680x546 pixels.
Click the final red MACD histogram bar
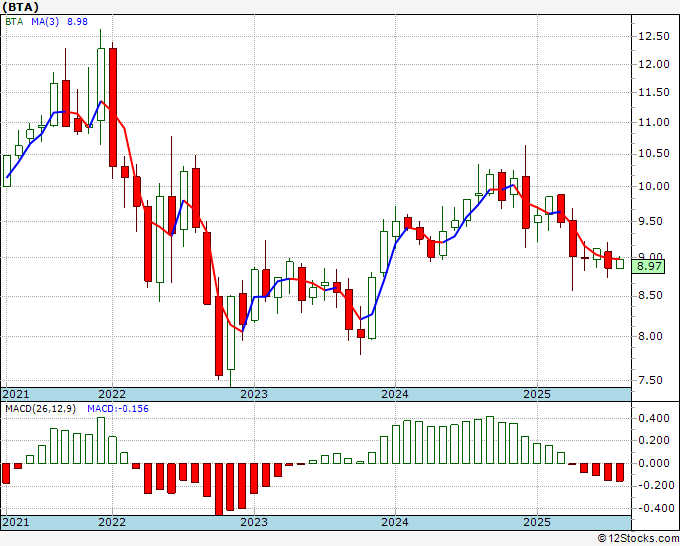[620, 472]
